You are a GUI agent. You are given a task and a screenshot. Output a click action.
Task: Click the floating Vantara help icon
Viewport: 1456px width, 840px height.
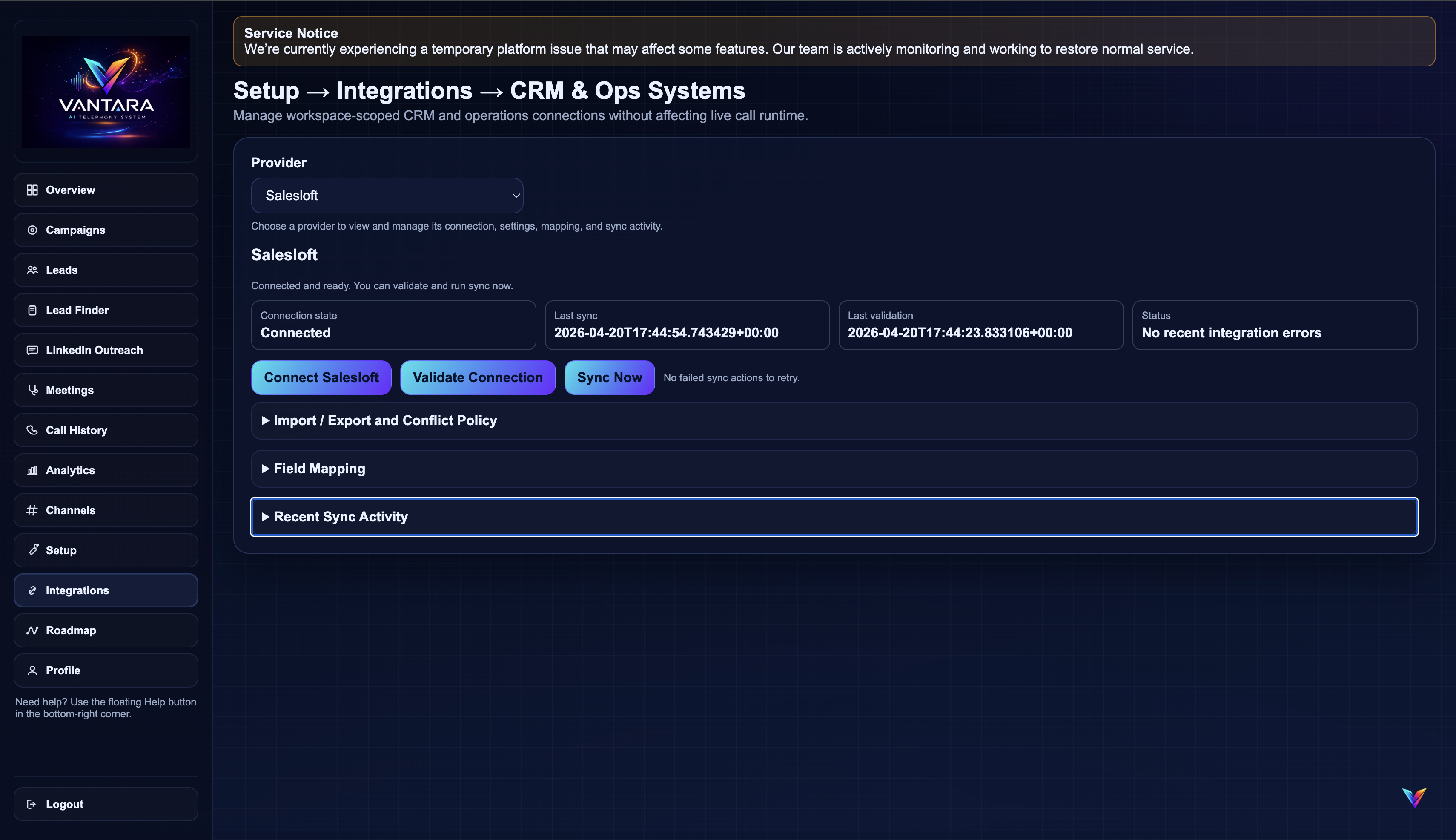pos(1413,797)
